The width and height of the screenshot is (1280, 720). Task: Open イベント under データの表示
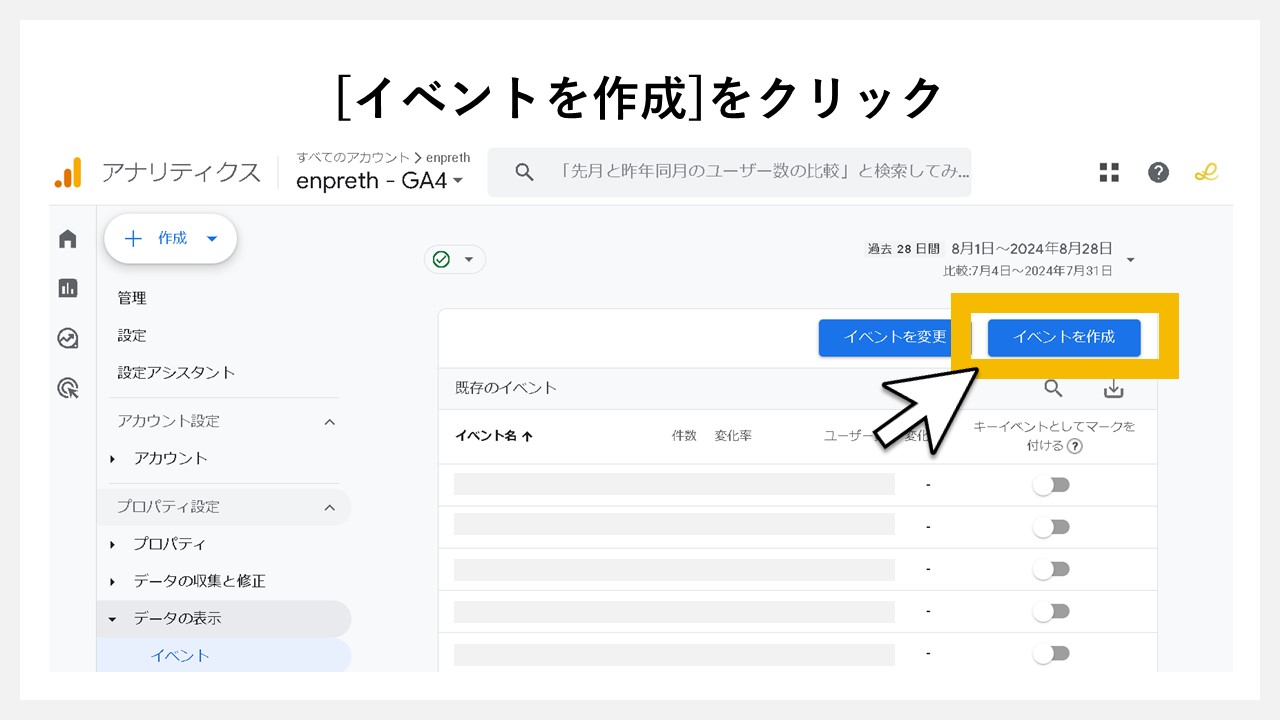(180, 655)
